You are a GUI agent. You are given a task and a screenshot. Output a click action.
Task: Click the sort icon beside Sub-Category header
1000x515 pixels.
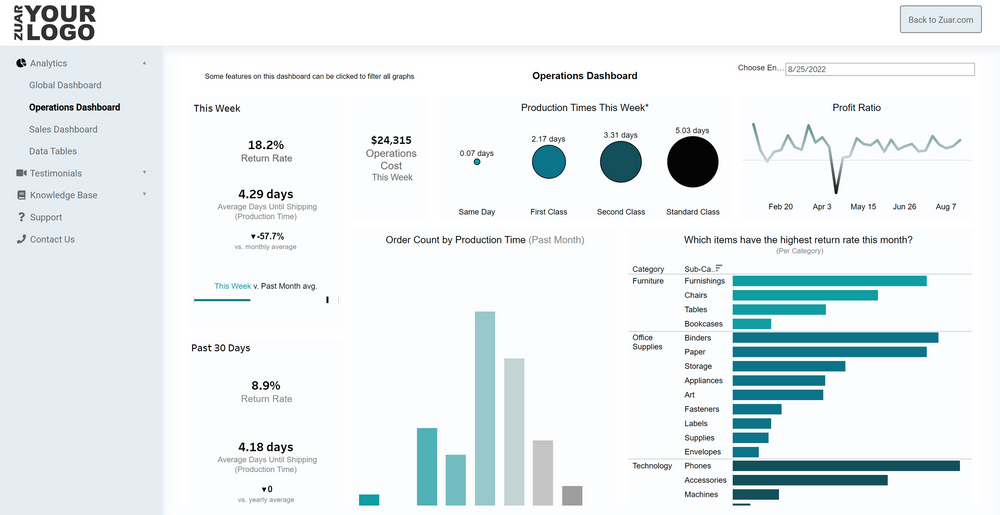pyautogui.click(x=719, y=268)
